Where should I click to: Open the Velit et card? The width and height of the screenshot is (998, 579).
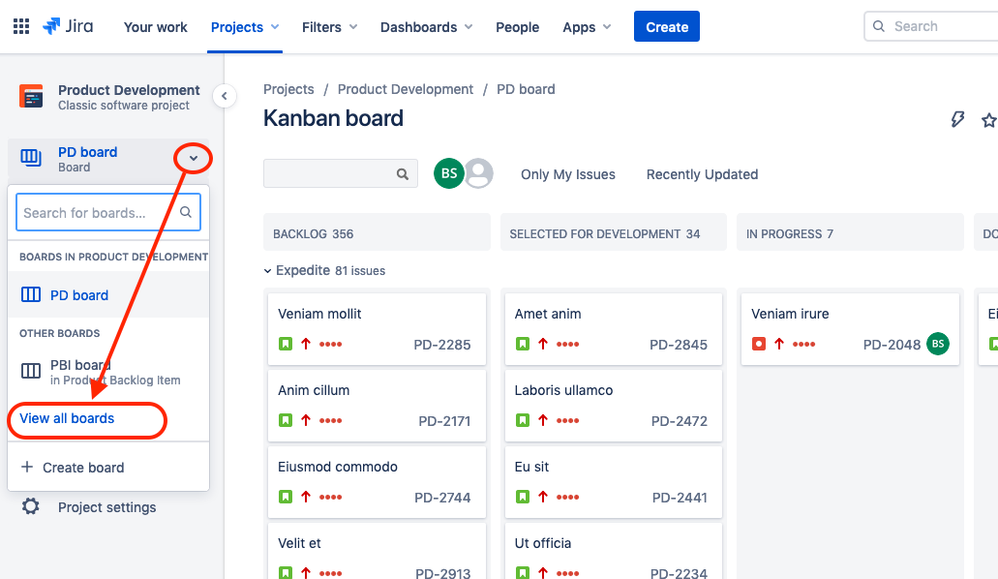tap(377, 551)
